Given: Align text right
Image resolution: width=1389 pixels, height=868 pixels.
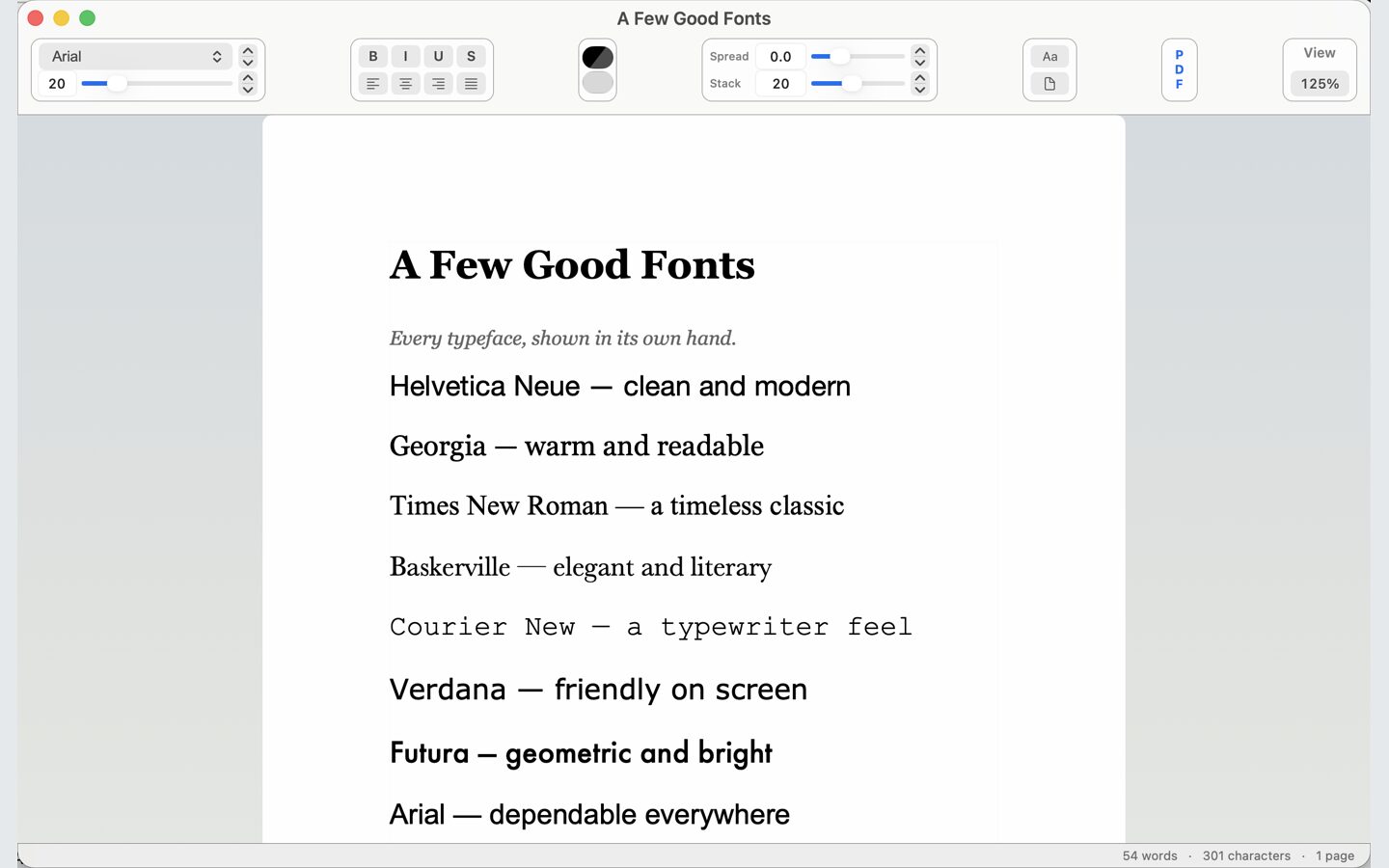Looking at the screenshot, I should pyautogui.click(x=438, y=84).
